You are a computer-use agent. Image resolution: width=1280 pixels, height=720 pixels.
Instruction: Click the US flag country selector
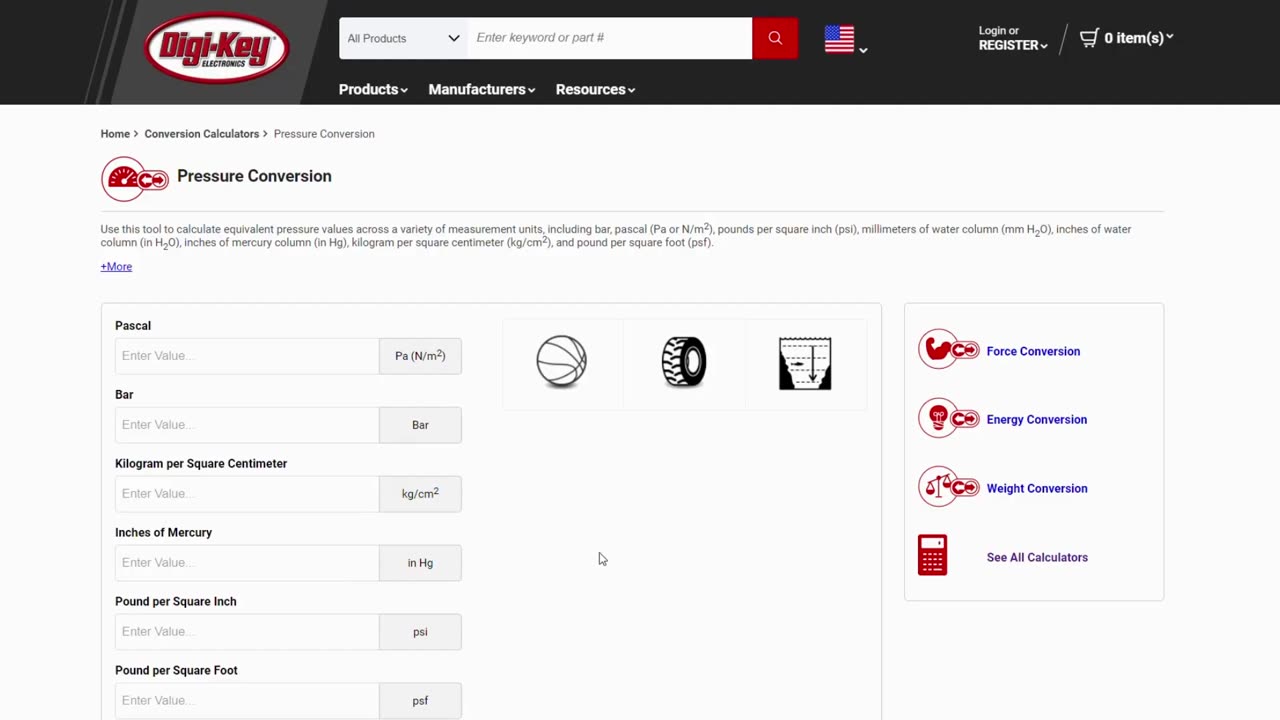click(x=839, y=39)
